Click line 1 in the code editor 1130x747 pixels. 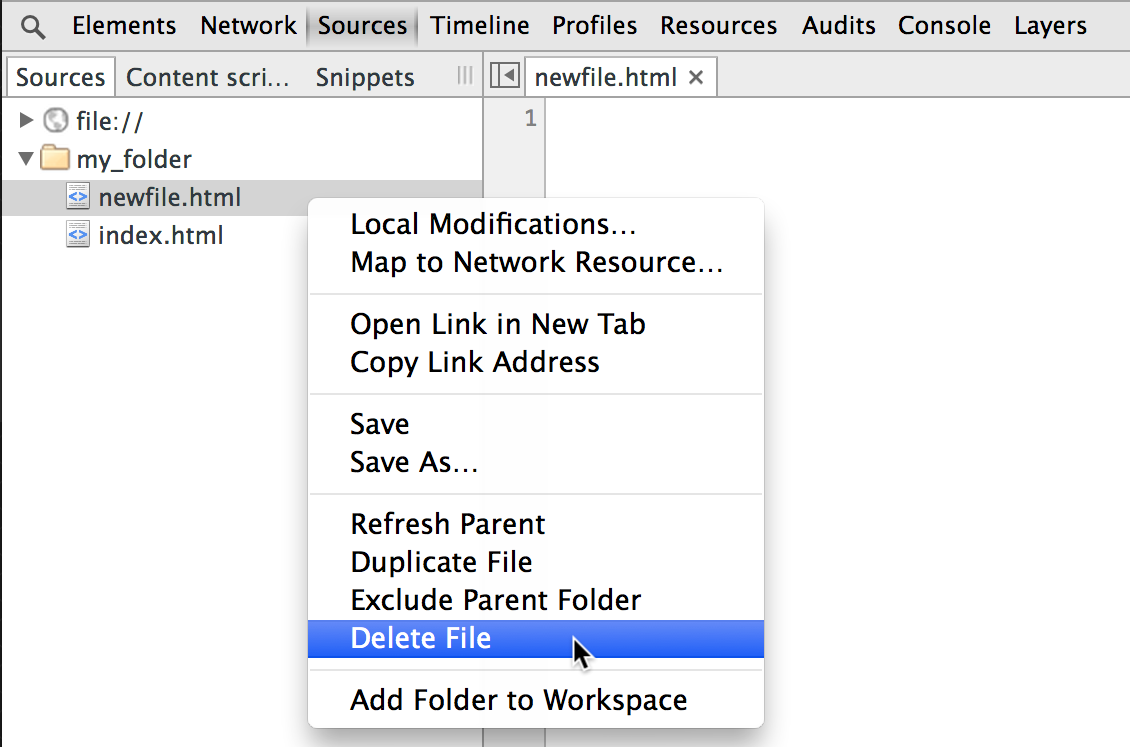click(800, 119)
